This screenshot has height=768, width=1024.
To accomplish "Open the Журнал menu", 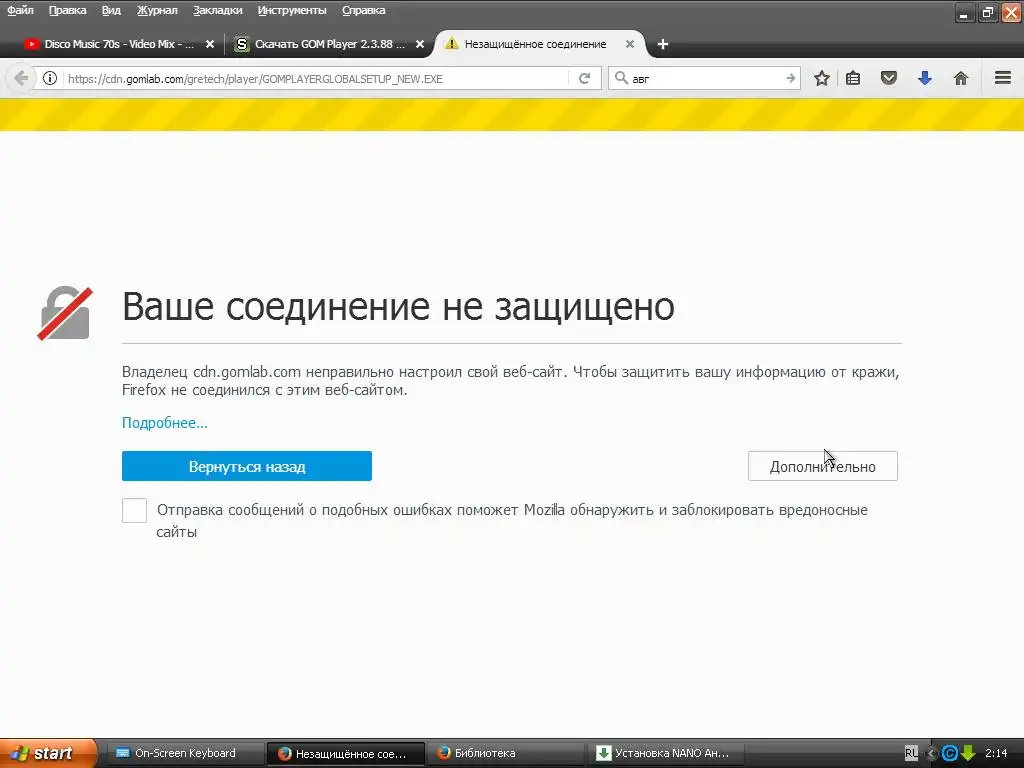I will (157, 10).
